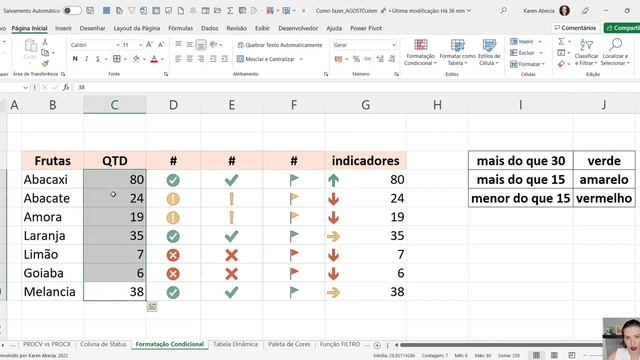Click the Copy icon in clipboard group
Image resolution: width=640 pixels, height=360 pixels.
pos(45,53)
